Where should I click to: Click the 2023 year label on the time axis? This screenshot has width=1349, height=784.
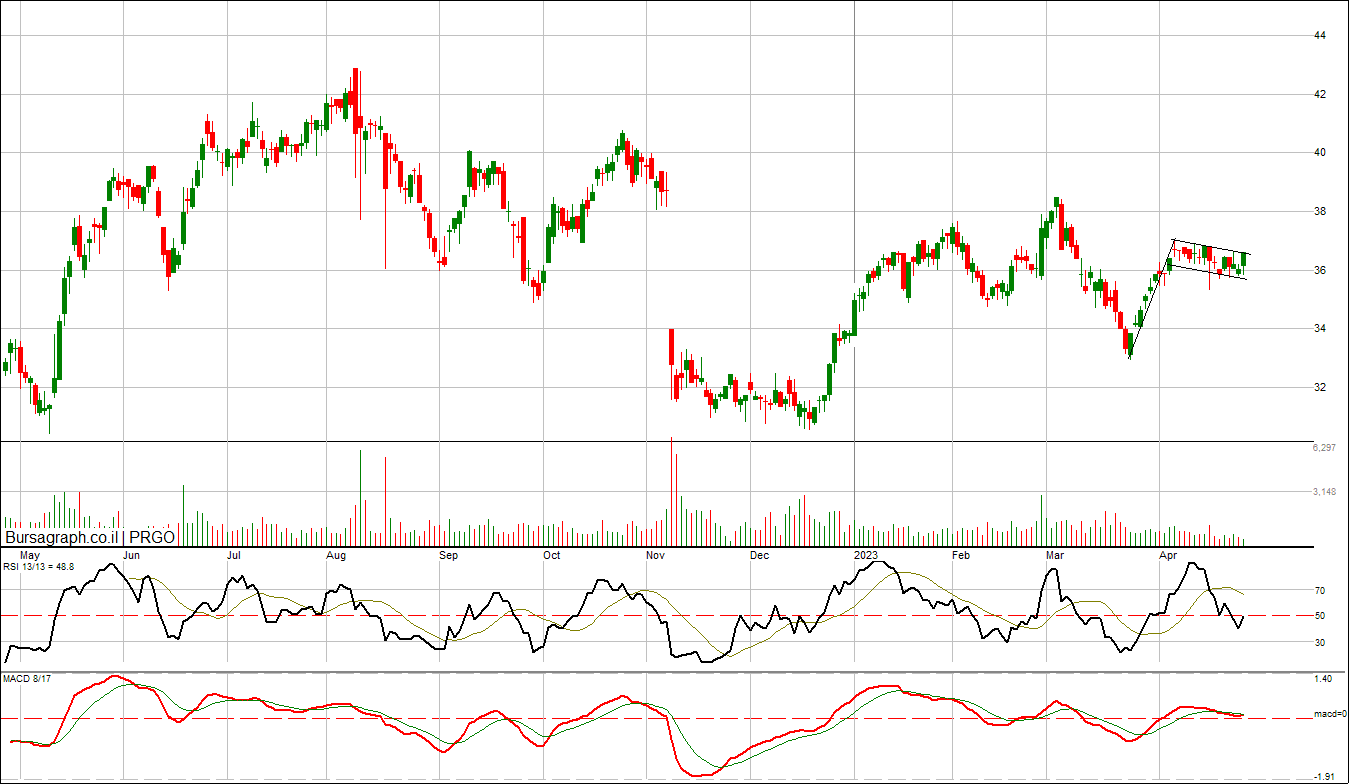(866, 555)
